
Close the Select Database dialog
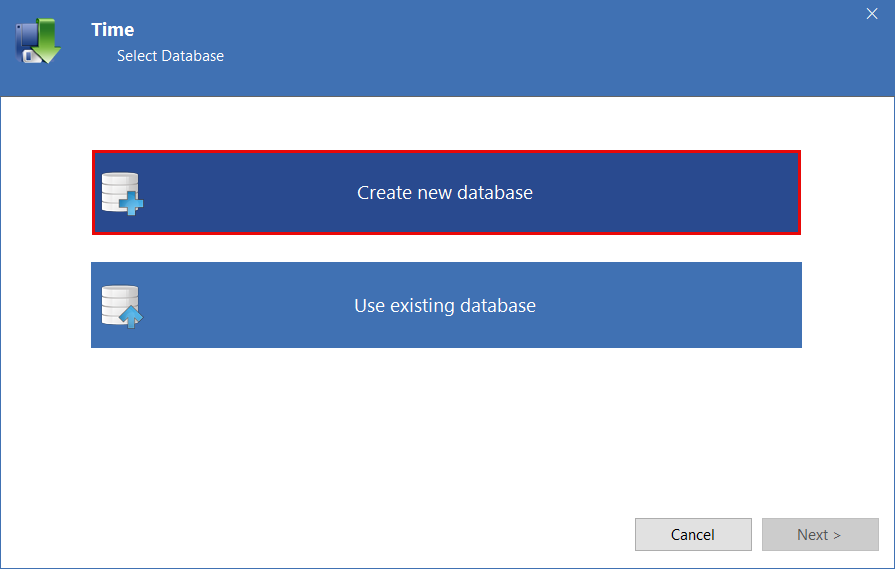click(872, 14)
